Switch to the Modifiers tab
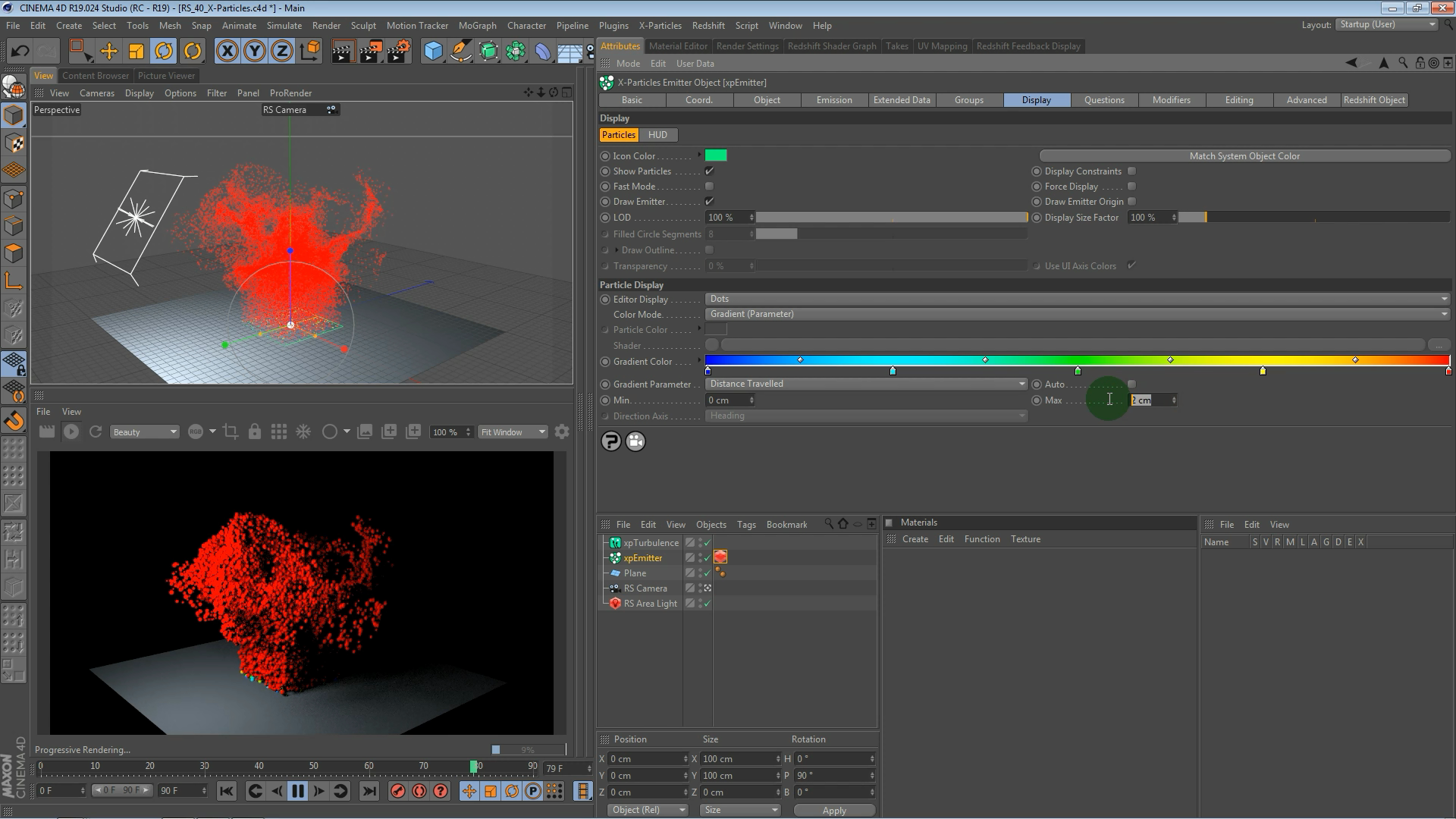The width and height of the screenshot is (1456, 819). pos(1172,100)
